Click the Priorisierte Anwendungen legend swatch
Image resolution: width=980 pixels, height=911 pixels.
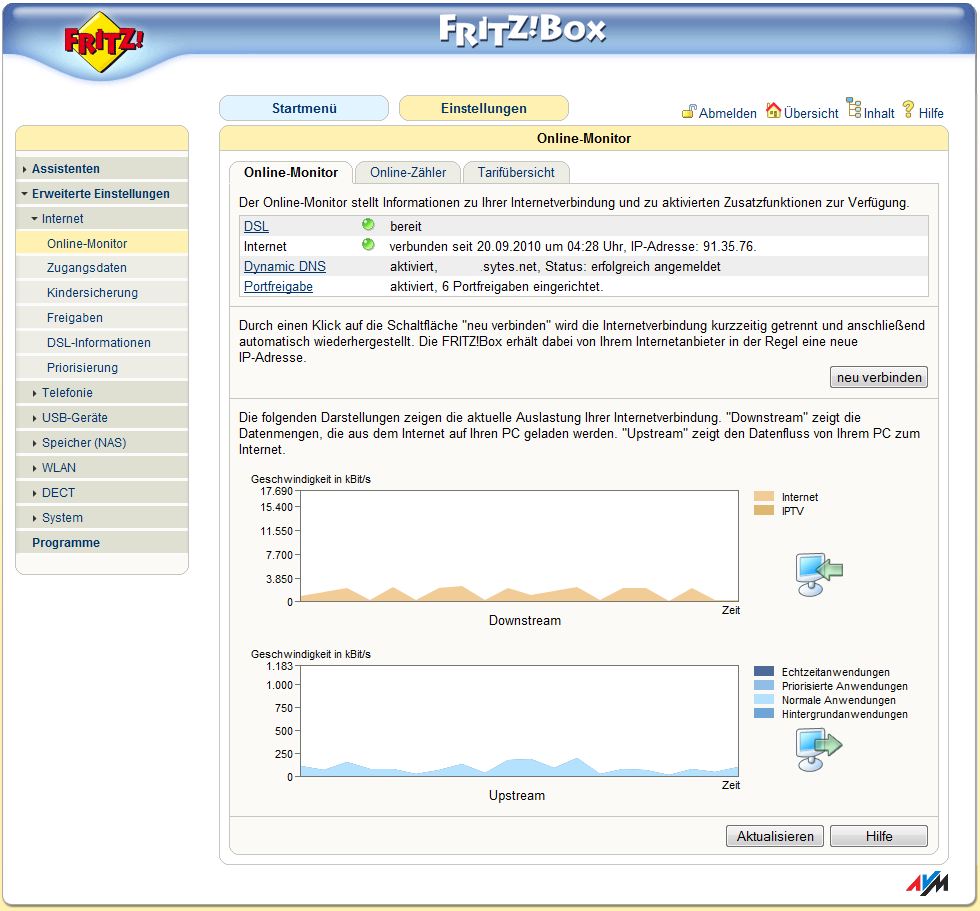[764, 685]
